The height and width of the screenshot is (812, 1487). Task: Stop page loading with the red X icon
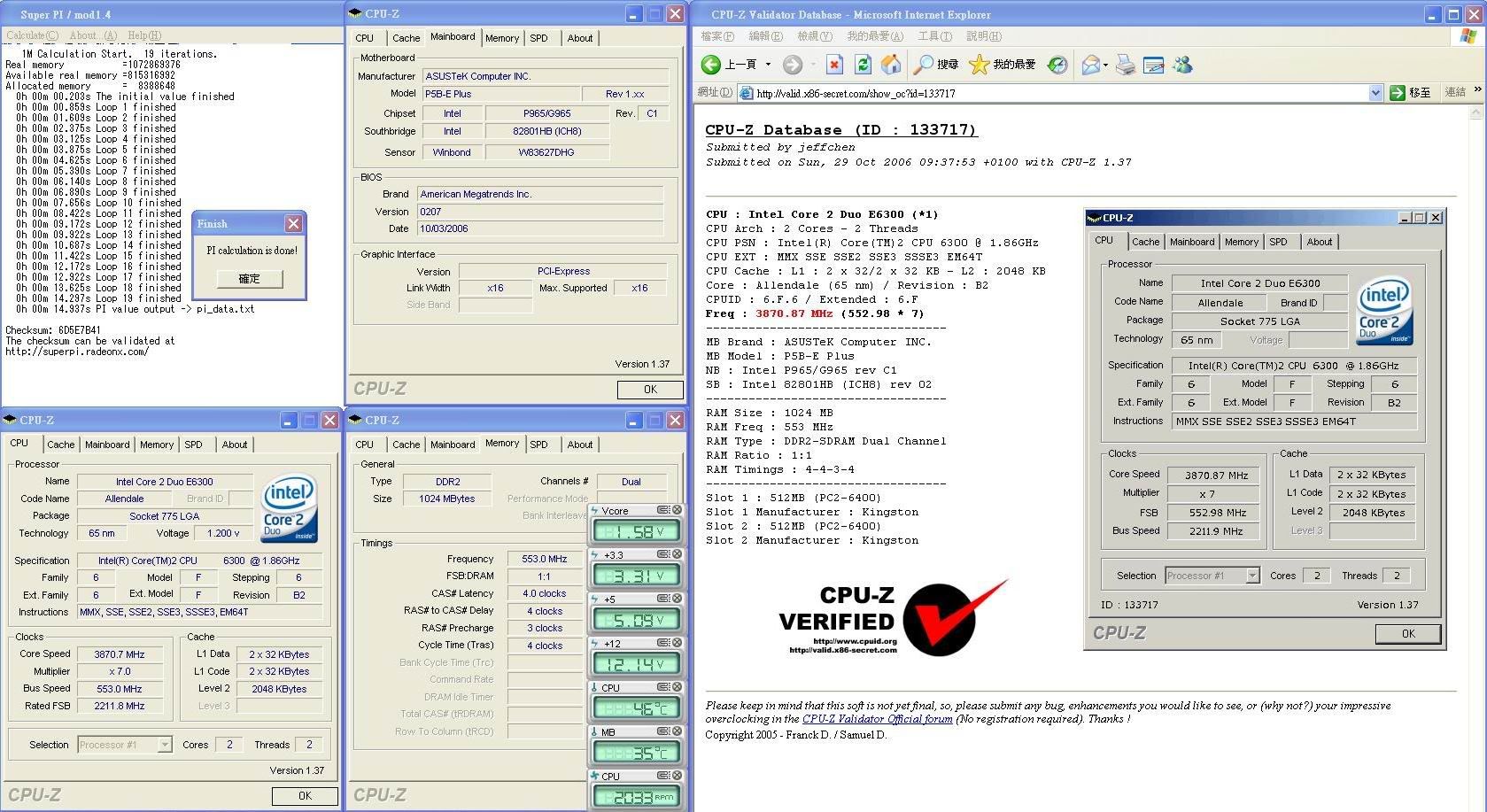tap(834, 65)
